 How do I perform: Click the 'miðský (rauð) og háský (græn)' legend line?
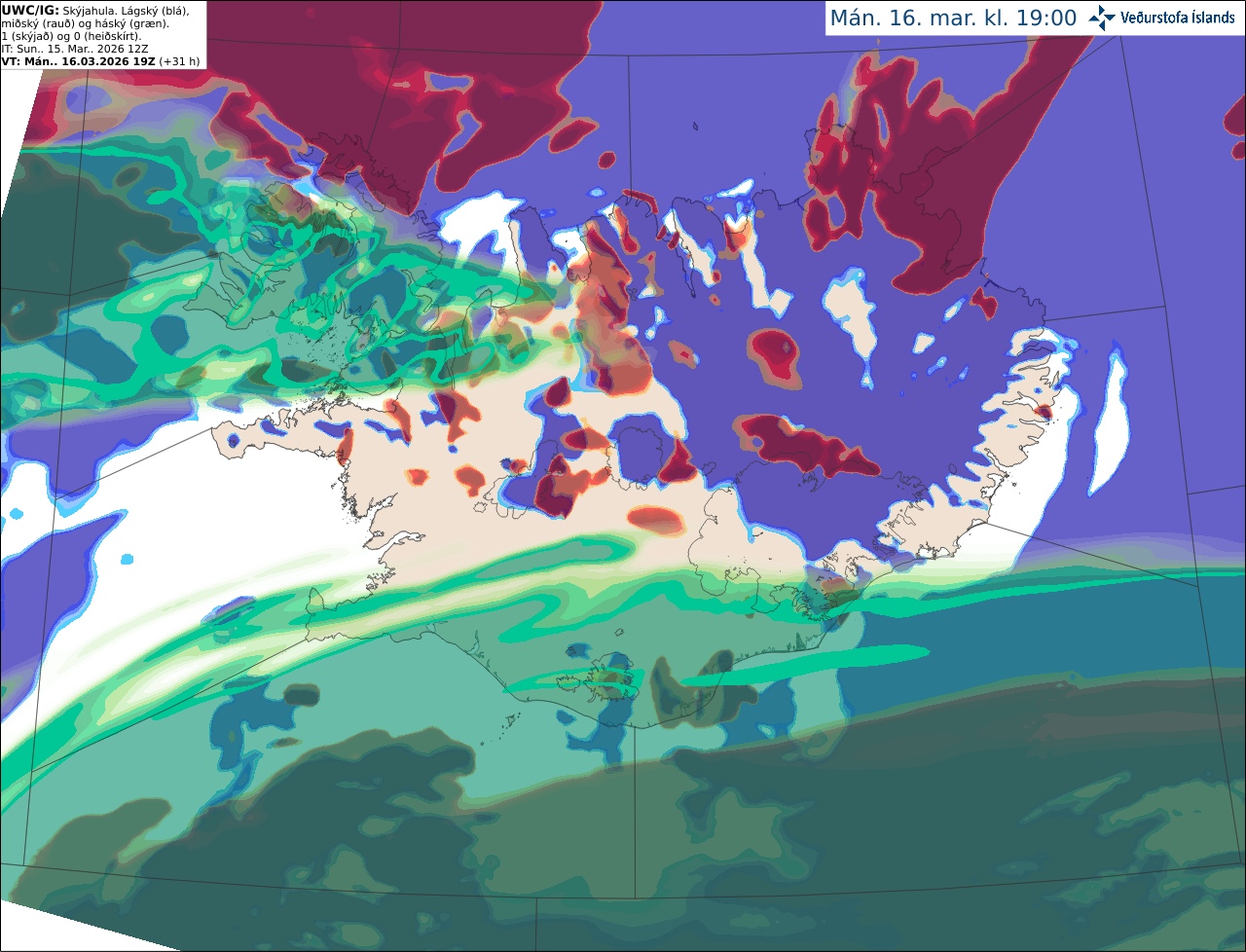point(85,23)
